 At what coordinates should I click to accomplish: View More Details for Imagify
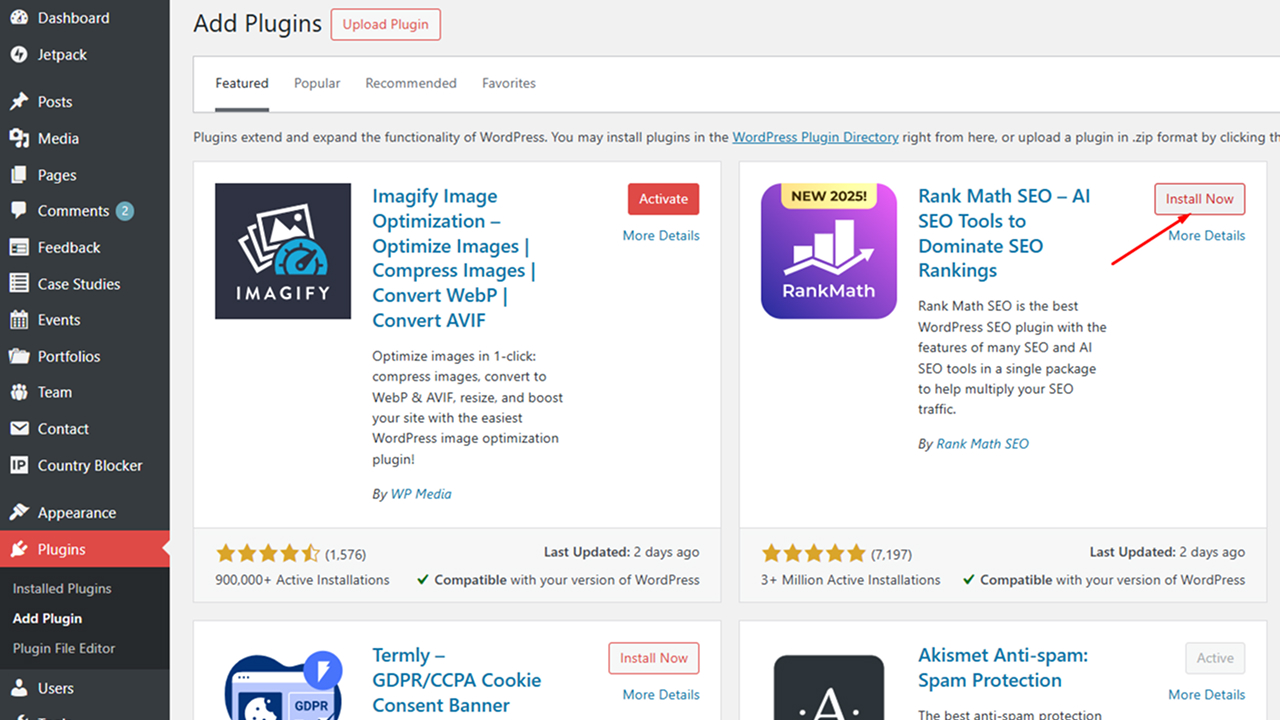click(660, 236)
